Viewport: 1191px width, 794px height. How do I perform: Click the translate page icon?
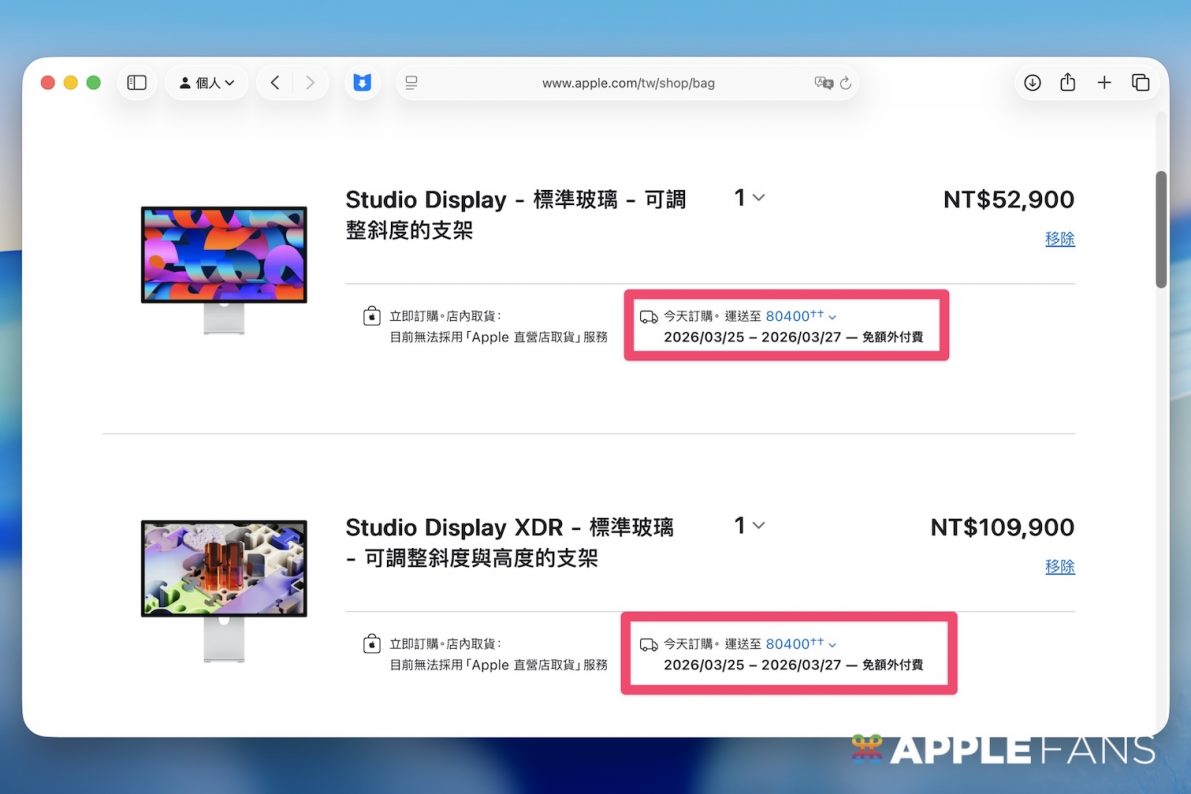pos(823,83)
